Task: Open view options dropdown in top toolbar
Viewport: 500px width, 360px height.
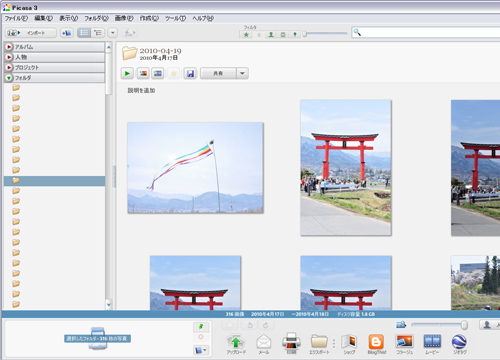Action: tap(113, 33)
